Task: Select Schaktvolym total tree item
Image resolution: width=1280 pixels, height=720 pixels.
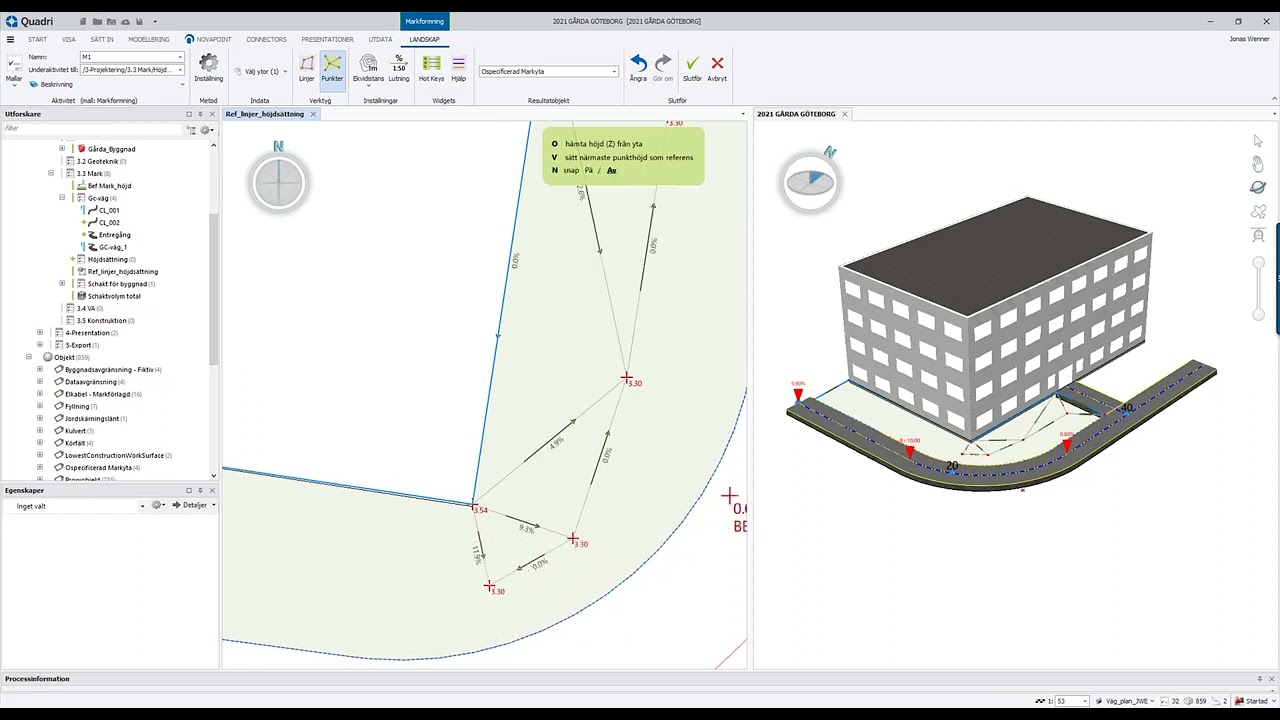Action: click(114, 296)
